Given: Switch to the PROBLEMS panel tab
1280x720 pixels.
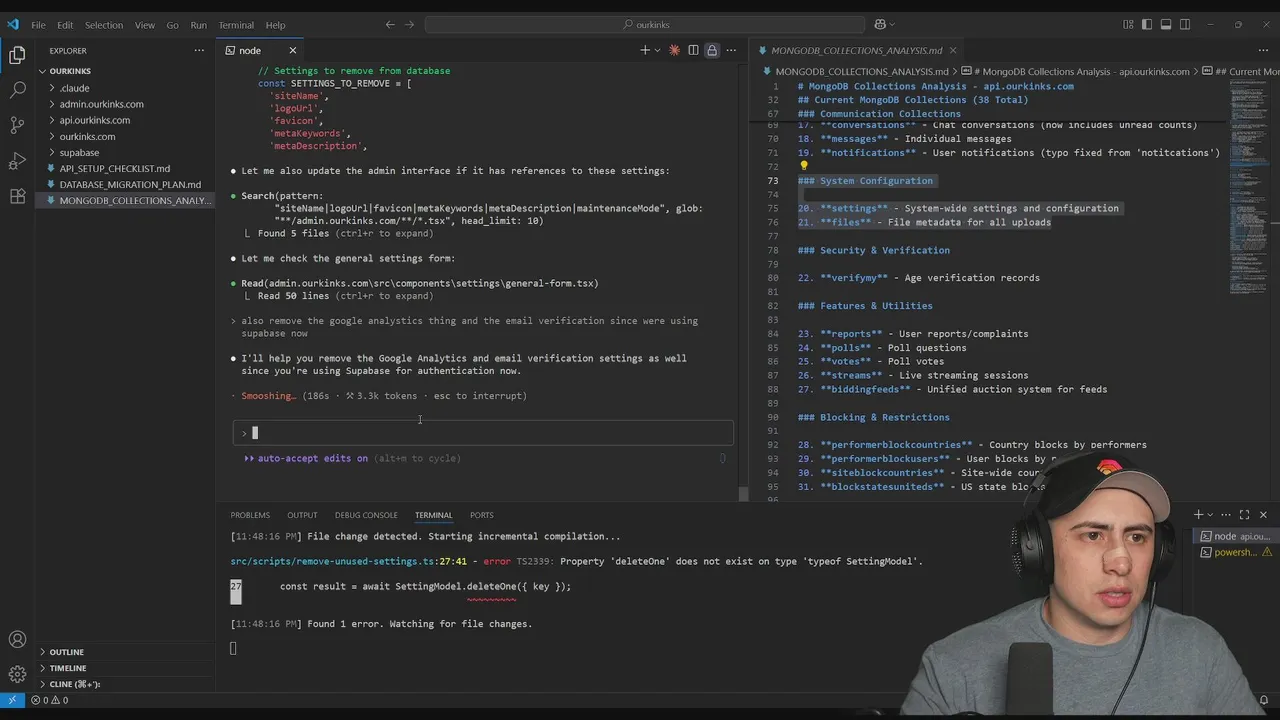Looking at the screenshot, I should click(x=250, y=515).
